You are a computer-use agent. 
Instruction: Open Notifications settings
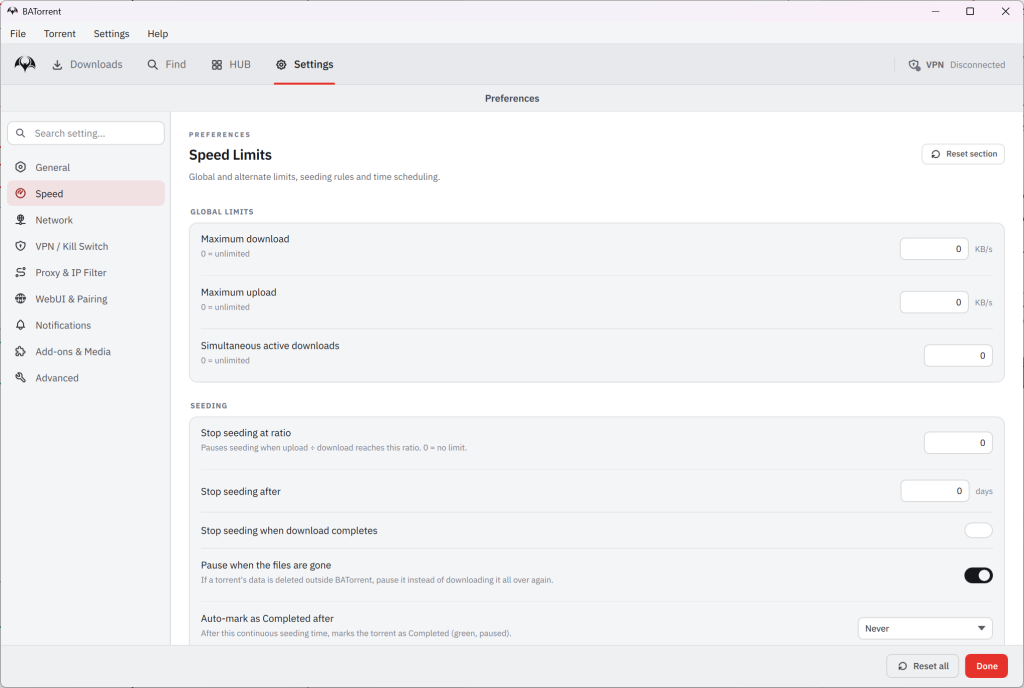[86, 325]
